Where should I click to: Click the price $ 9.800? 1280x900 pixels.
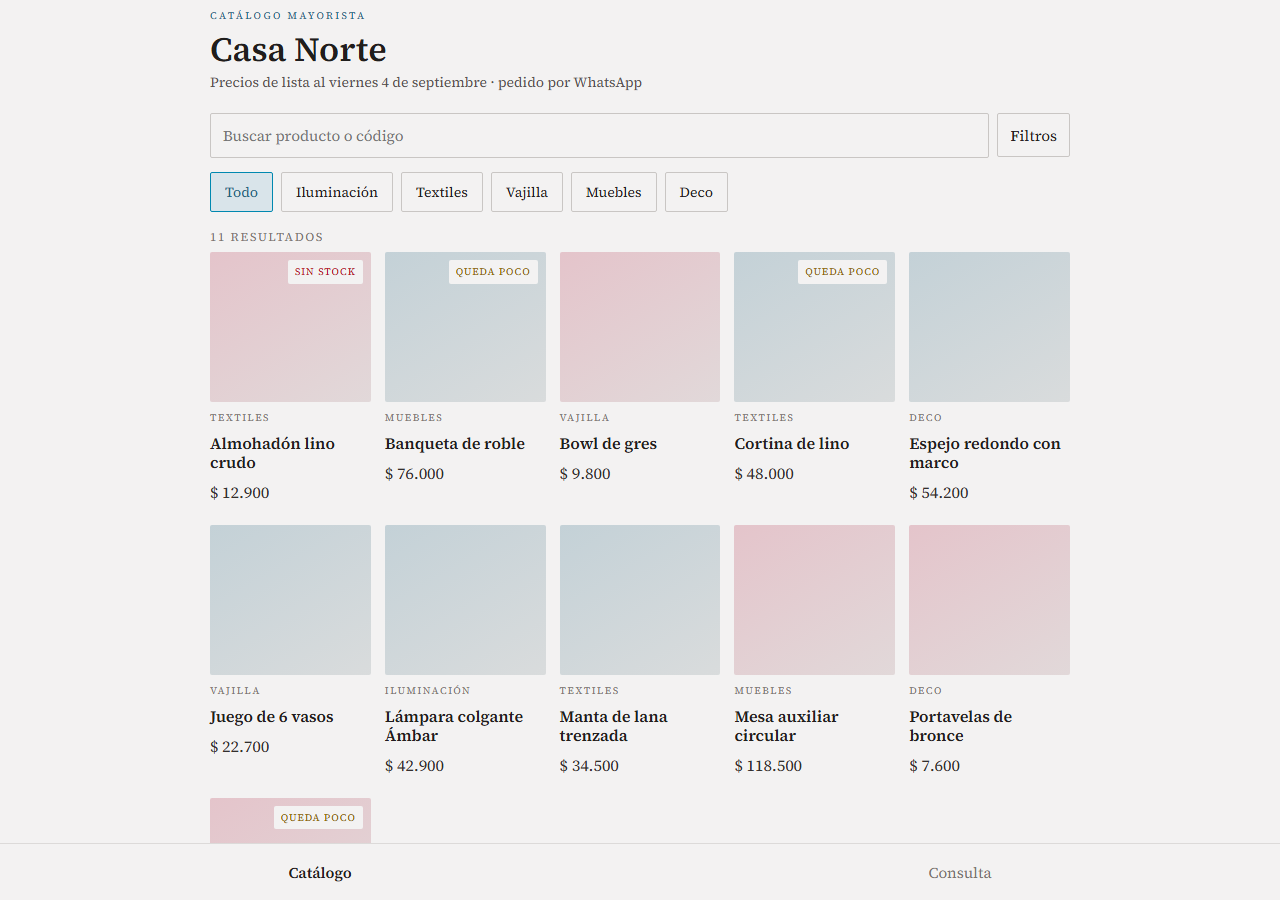tap(585, 474)
